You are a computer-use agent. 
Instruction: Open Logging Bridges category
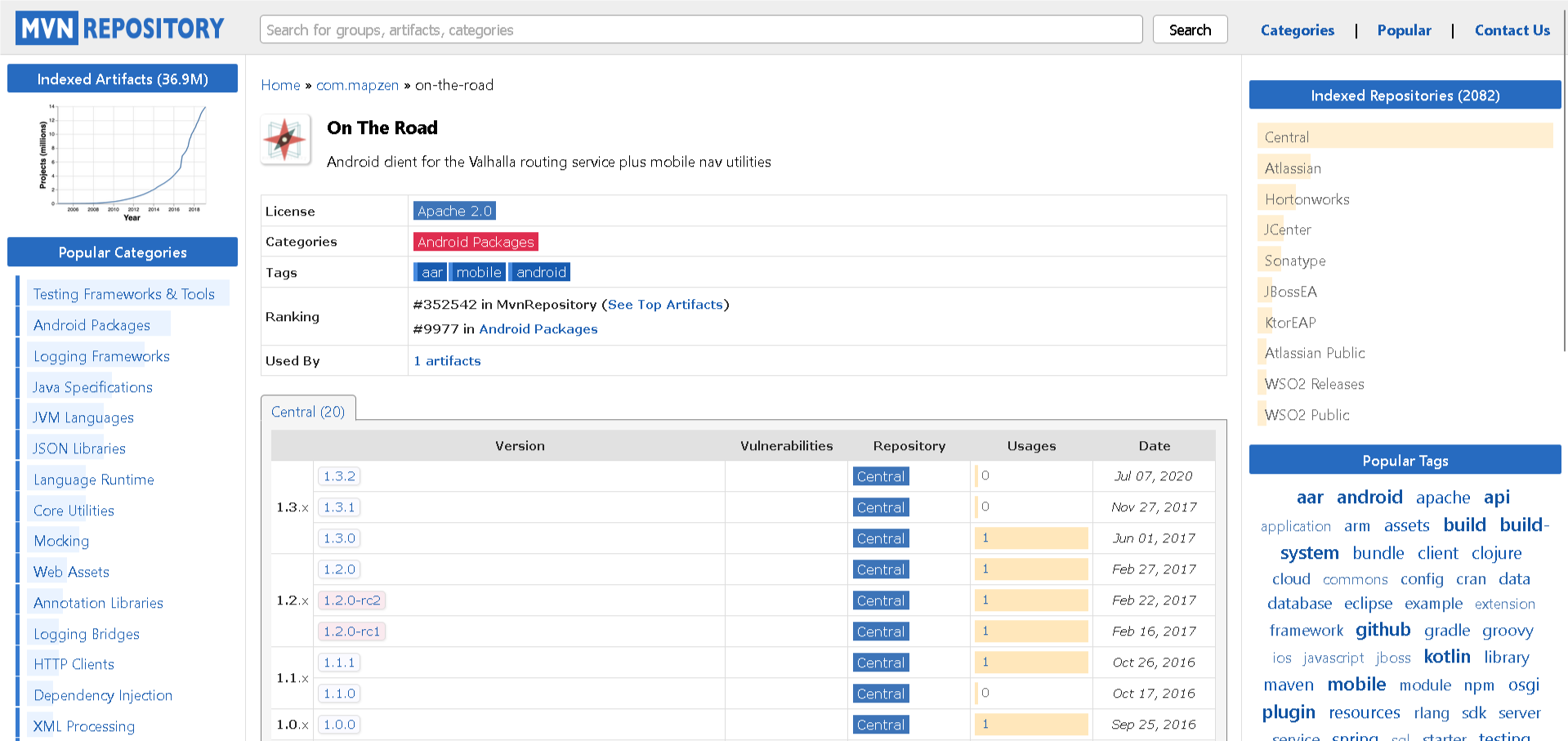[87, 634]
